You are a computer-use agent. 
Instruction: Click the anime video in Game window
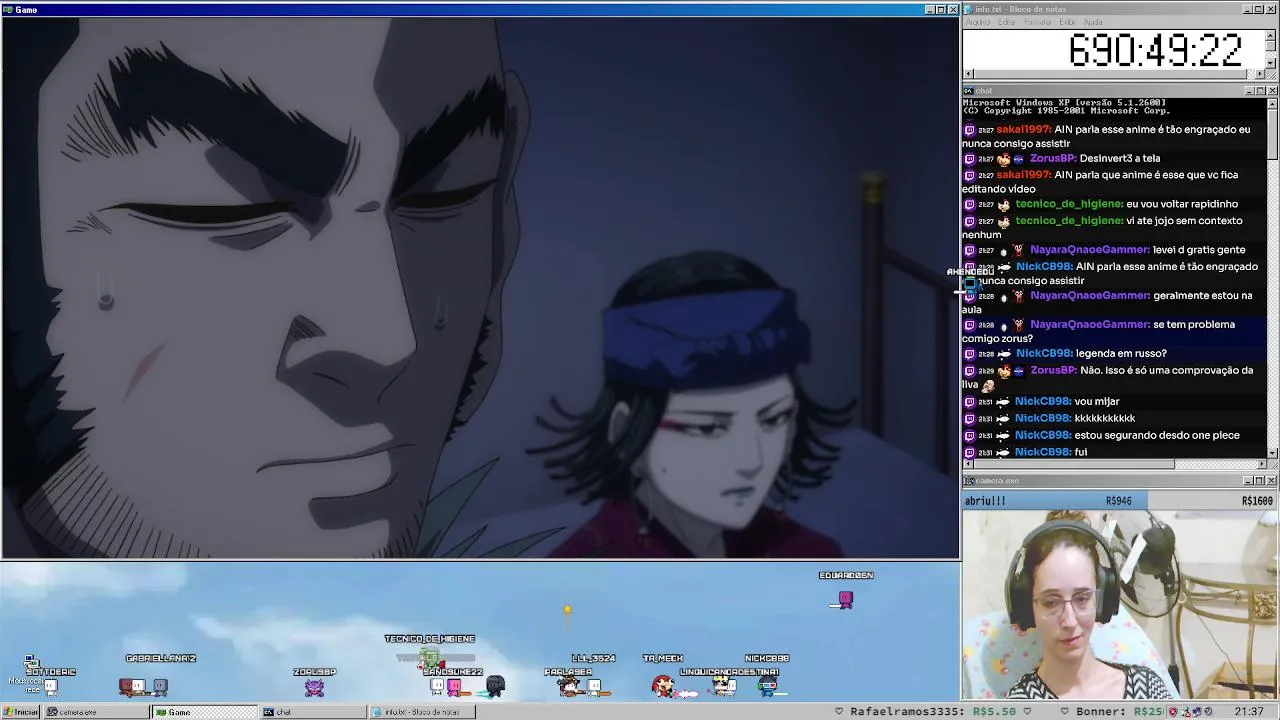(480, 288)
